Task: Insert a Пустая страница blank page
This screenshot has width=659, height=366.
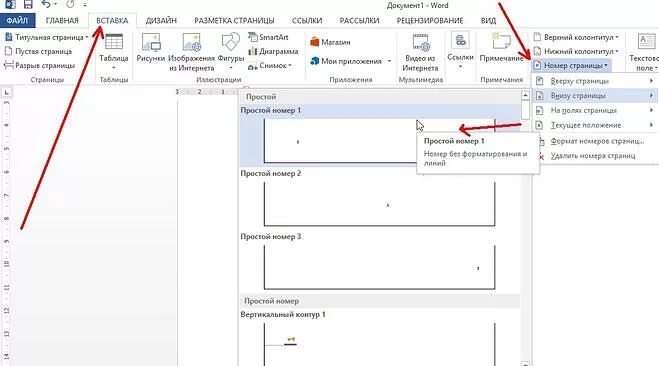Action: (38, 51)
